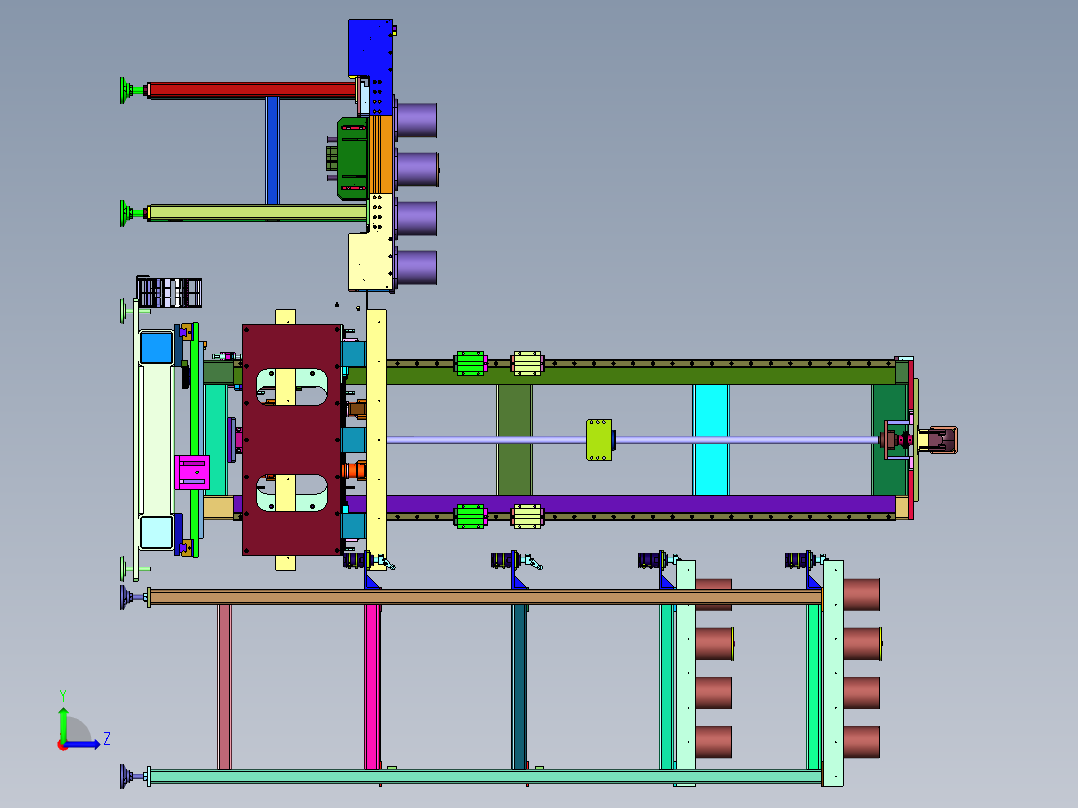Pick the magenta block on the left assembly

point(191,472)
